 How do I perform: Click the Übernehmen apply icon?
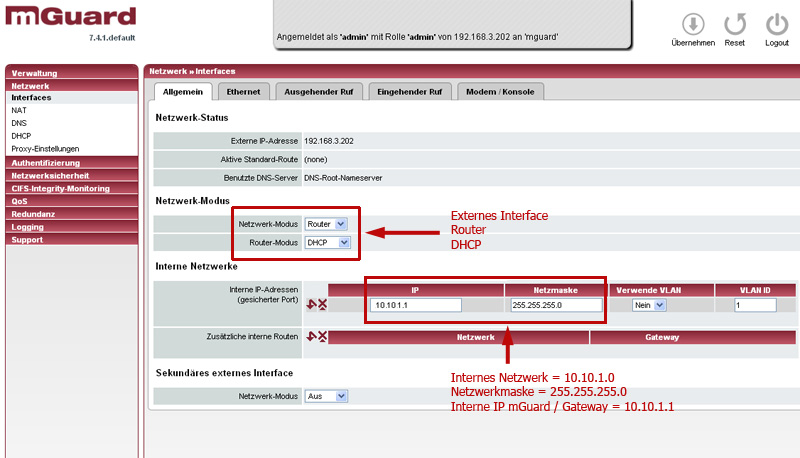click(692, 24)
